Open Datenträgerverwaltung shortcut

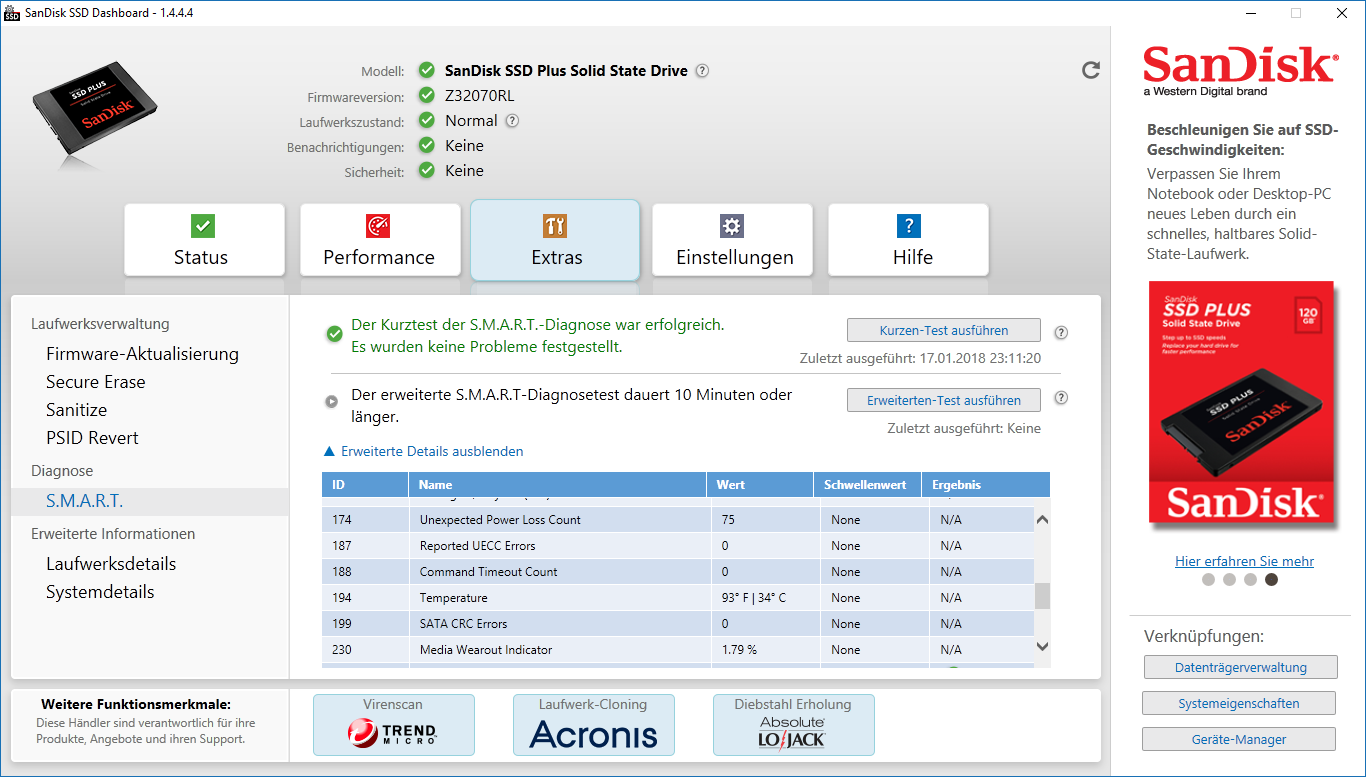(x=1239, y=667)
